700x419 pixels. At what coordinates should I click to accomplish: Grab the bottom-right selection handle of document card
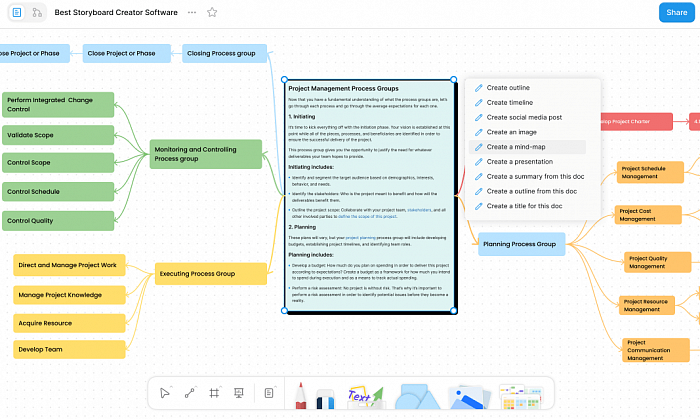pos(454,311)
